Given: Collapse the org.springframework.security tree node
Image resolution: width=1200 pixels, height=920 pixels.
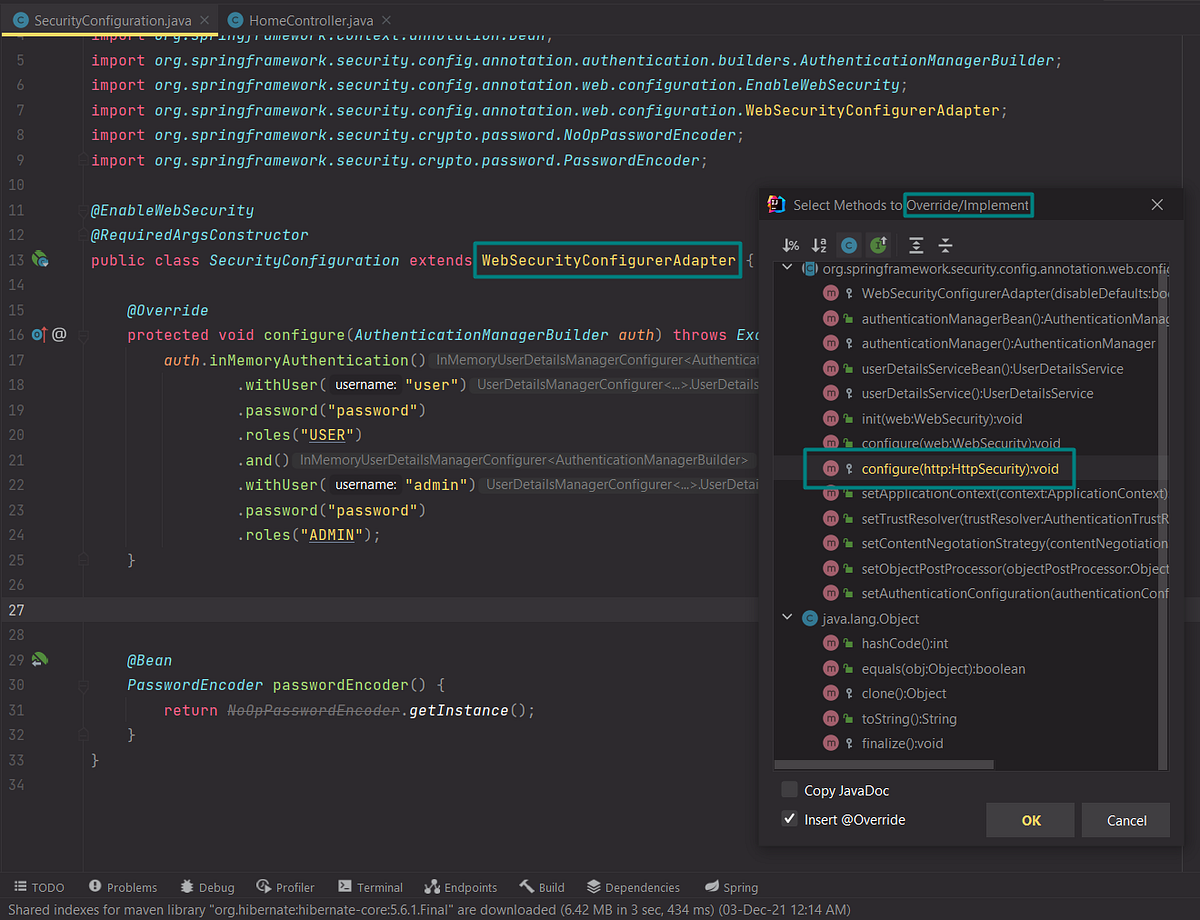Looking at the screenshot, I should pyautogui.click(x=788, y=268).
